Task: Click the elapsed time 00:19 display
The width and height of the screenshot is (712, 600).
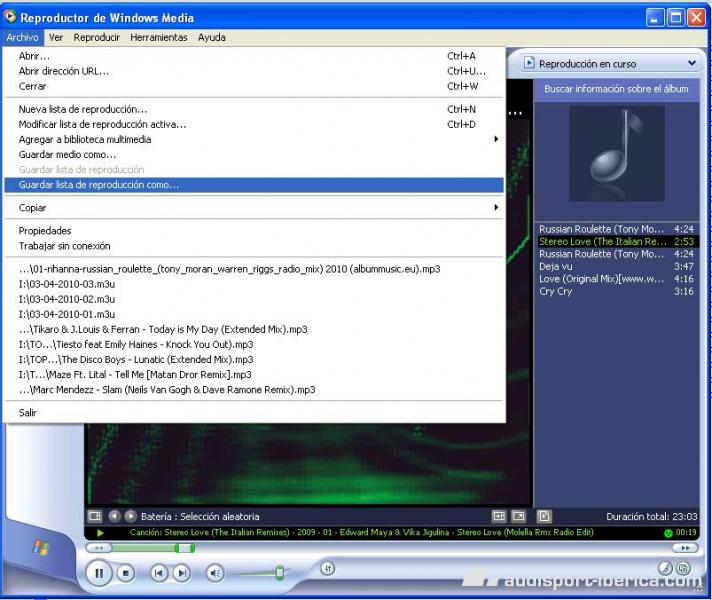Action: (686, 533)
